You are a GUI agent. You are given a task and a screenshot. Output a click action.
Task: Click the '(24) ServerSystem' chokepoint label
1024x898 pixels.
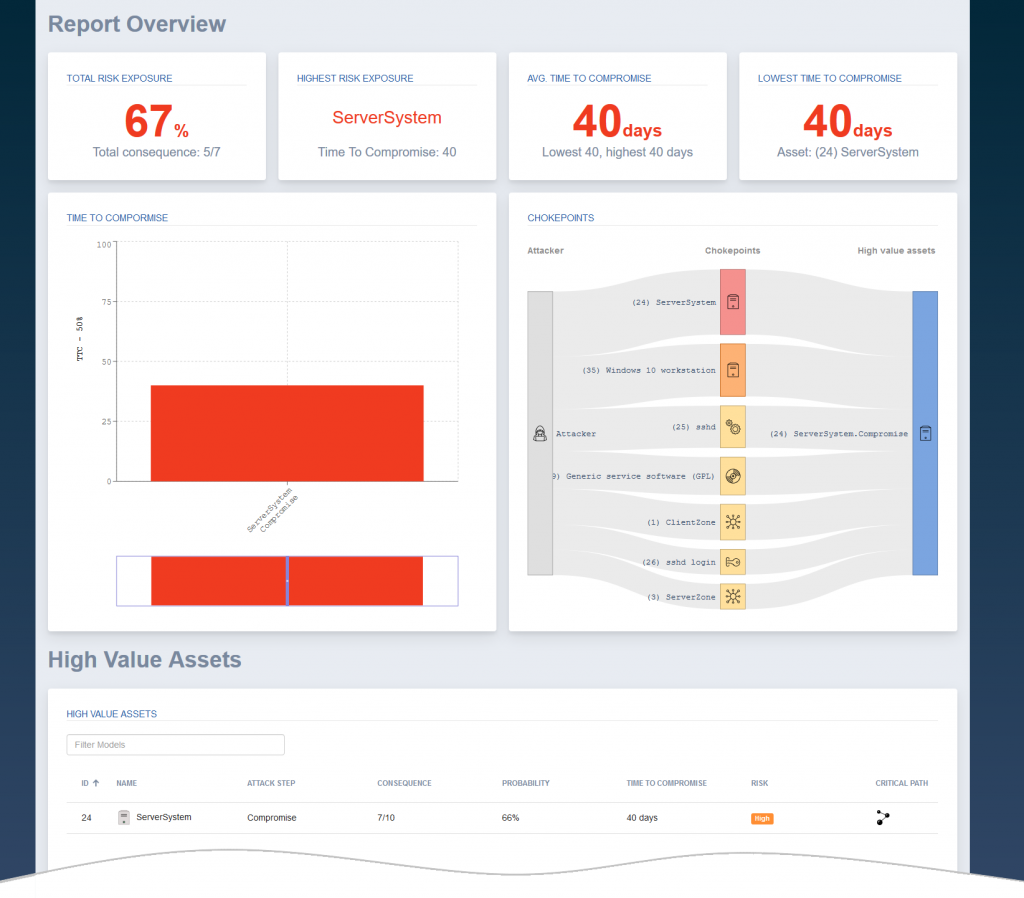[674, 302]
